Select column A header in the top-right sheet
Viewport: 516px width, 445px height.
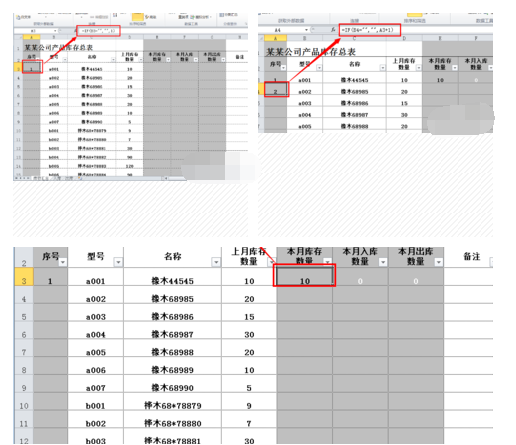click(x=275, y=38)
